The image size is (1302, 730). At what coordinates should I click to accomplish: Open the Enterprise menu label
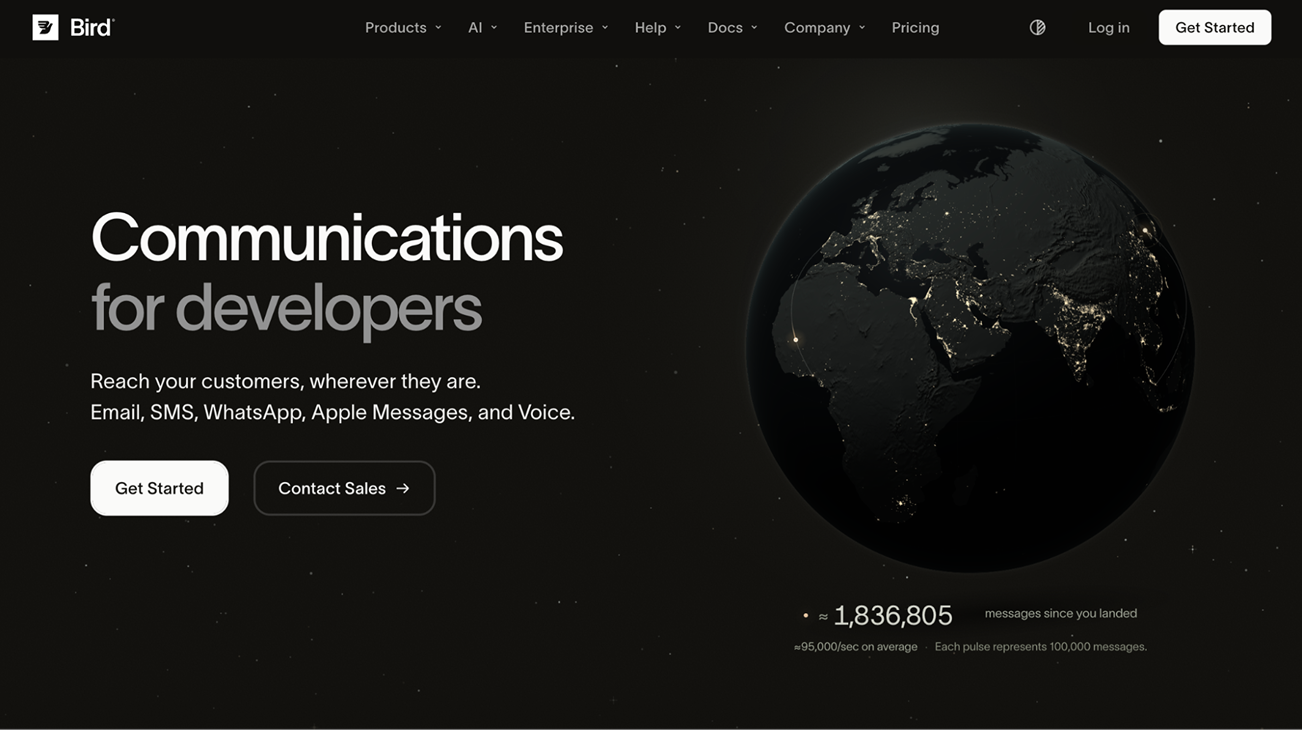tap(558, 28)
